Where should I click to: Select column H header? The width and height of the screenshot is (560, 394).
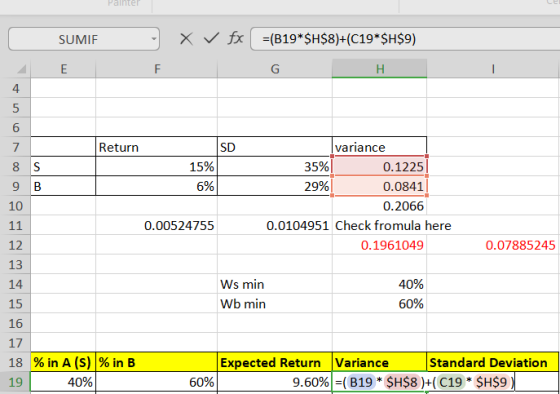380,69
